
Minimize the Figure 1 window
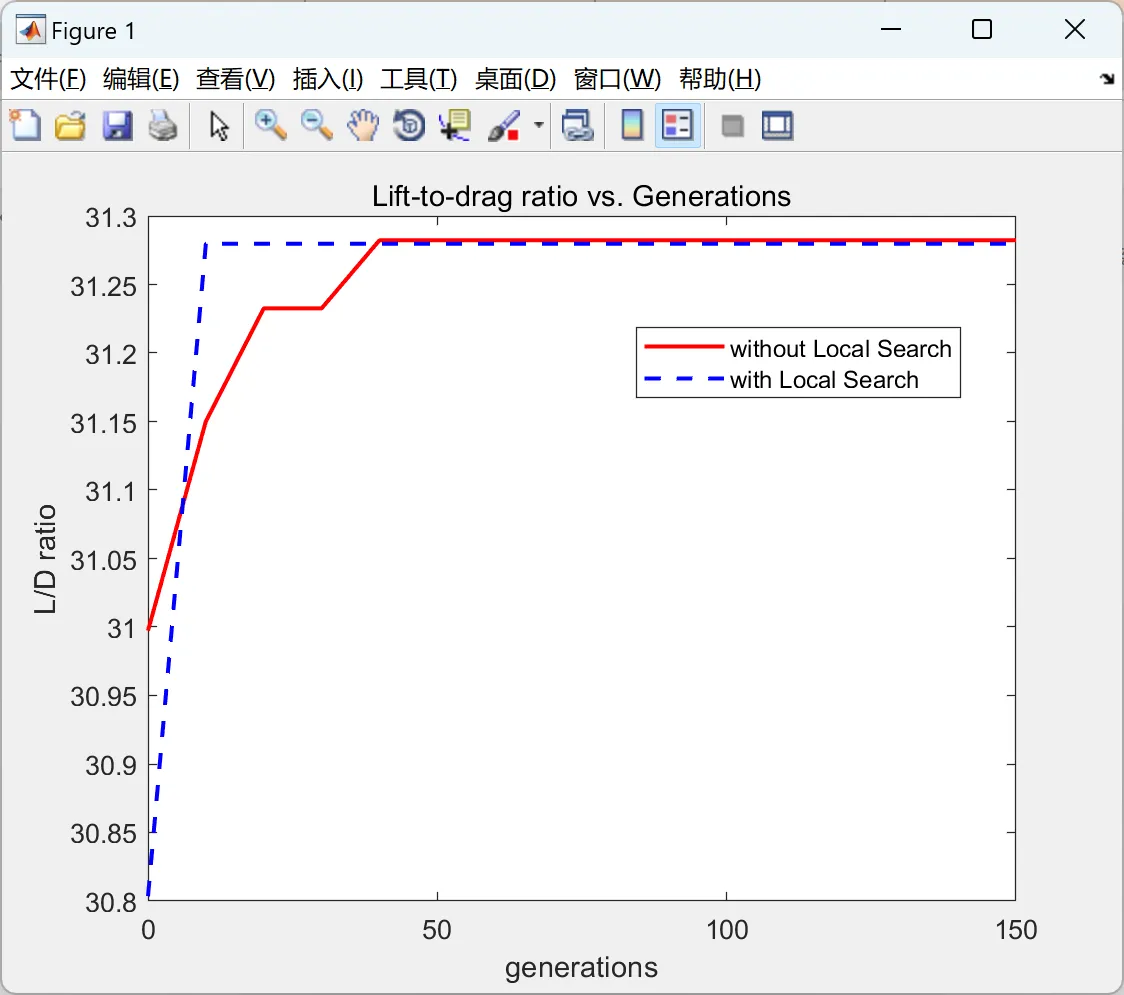(890, 29)
